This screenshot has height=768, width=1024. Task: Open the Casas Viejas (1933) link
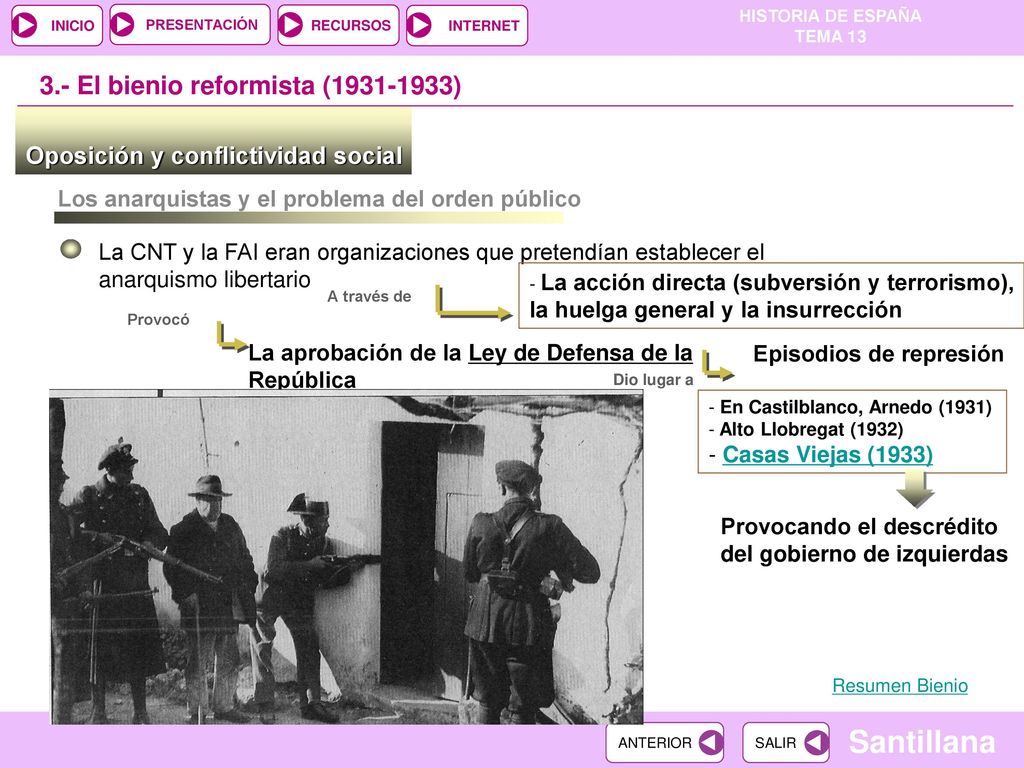pyautogui.click(x=827, y=455)
